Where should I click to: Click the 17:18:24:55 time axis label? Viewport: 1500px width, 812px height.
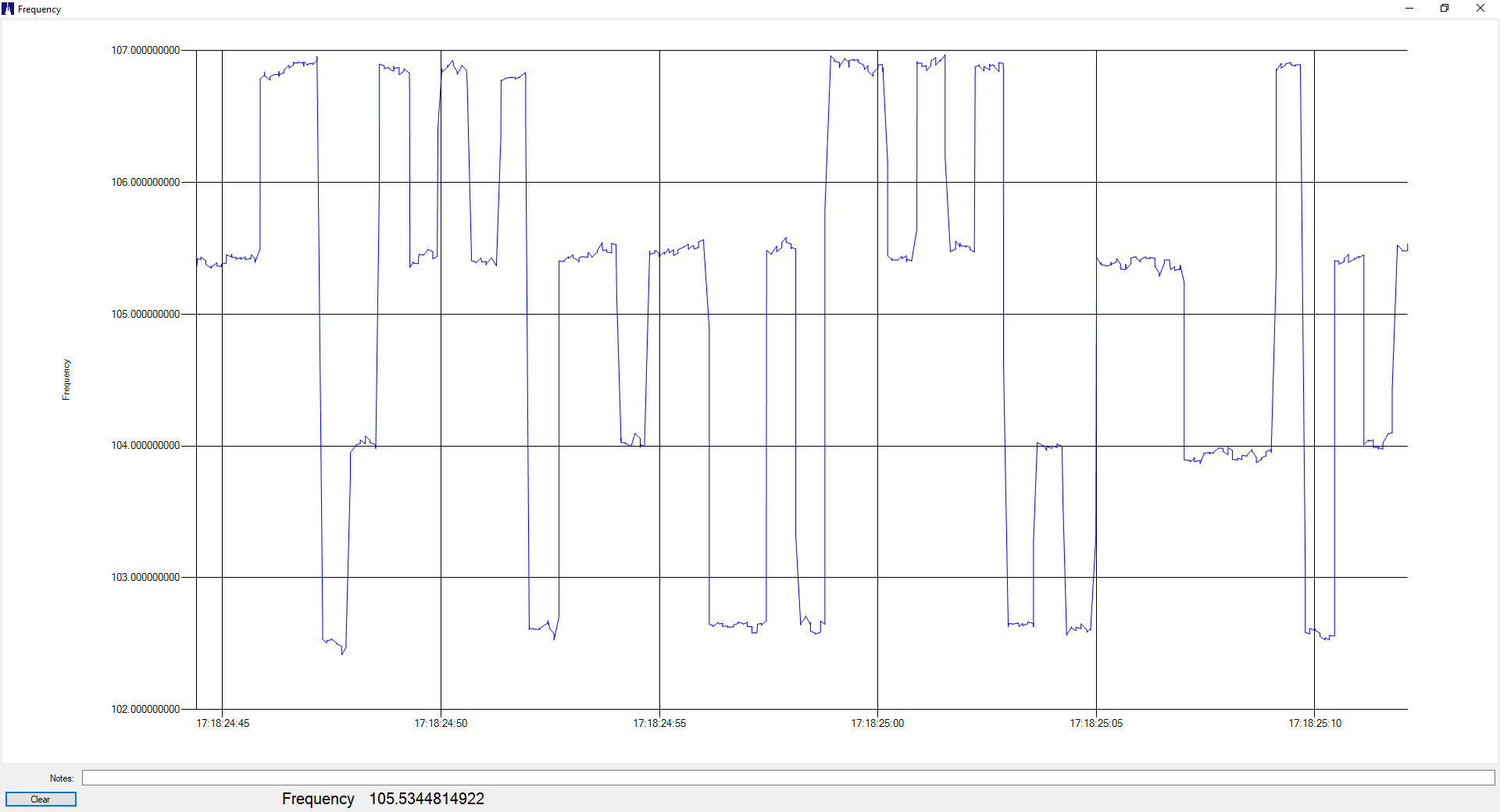pyautogui.click(x=659, y=723)
